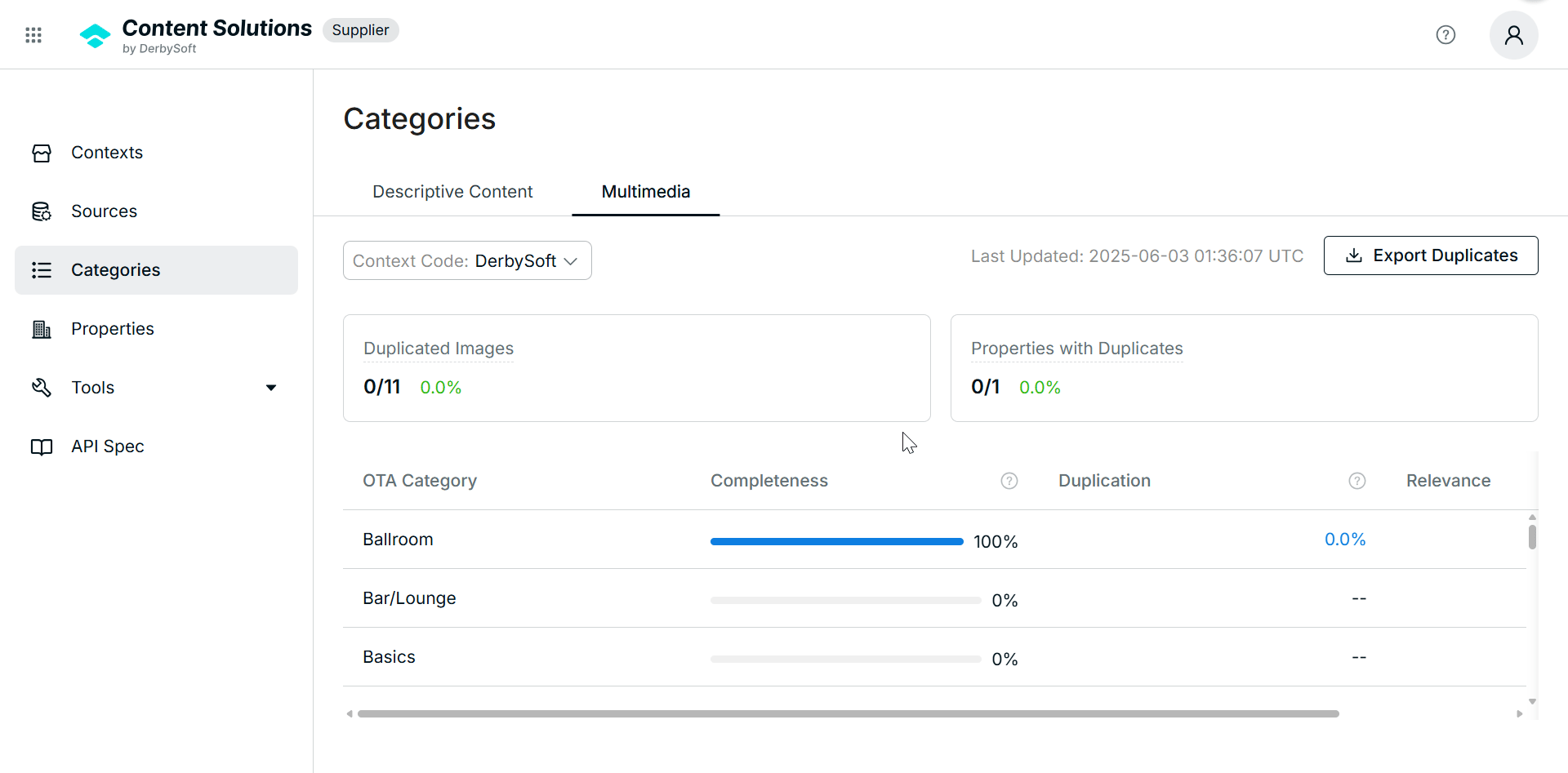
Task: Click the Ballroom completeness progress bar
Action: pyautogui.click(x=836, y=541)
